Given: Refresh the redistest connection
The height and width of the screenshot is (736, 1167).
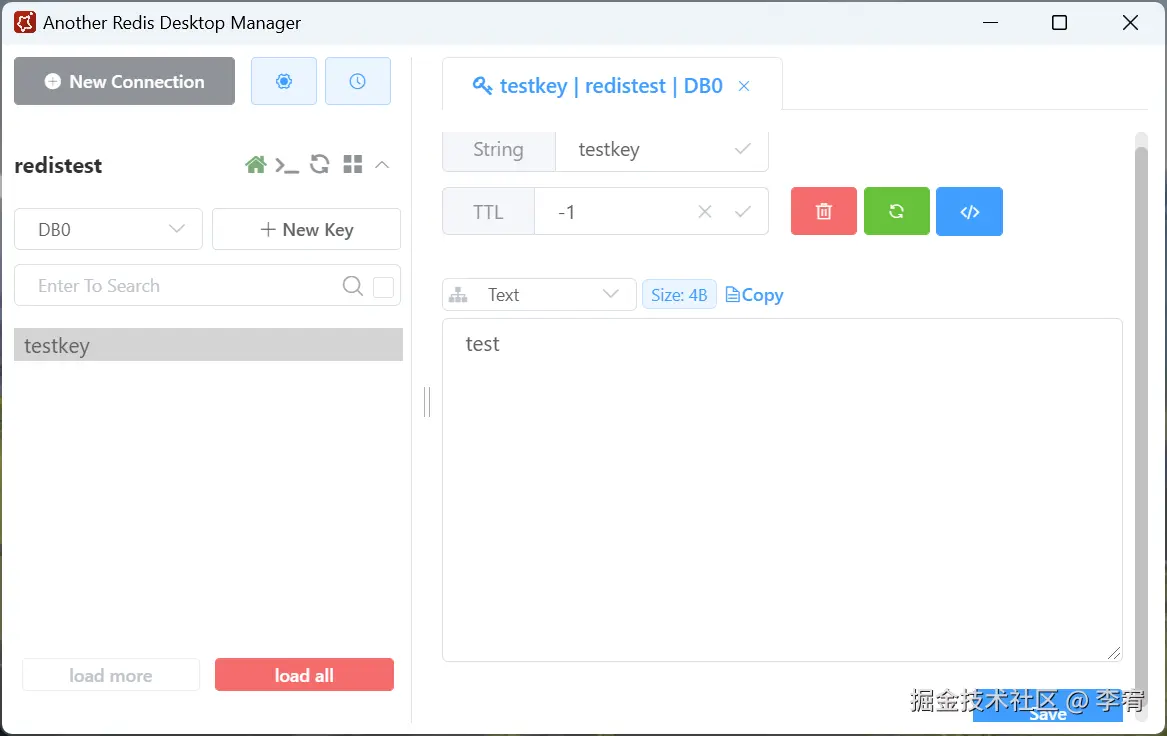Looking at the screenshot, I should pyautogui.click(x=319, y=164).
